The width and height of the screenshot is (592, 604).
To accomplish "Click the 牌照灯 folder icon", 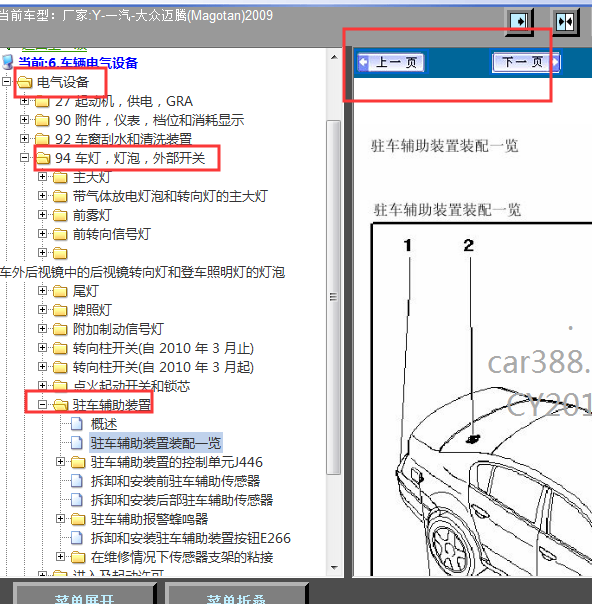I will pos(60,310).
